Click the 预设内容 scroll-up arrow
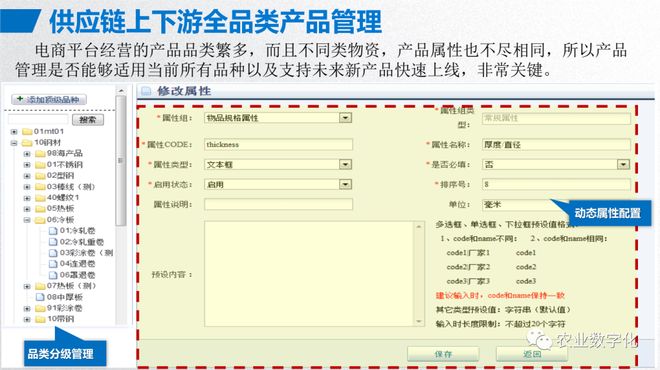This screenshot has width=660, height=370. (418, 226)
